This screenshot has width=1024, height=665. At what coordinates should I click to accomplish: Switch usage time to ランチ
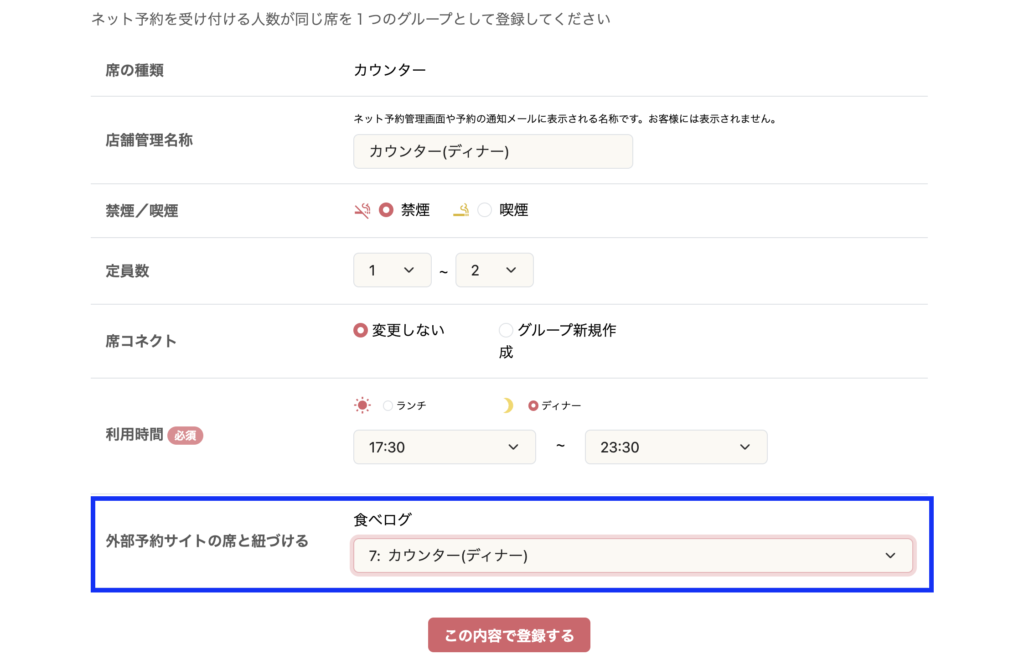[x=388, y=406]
